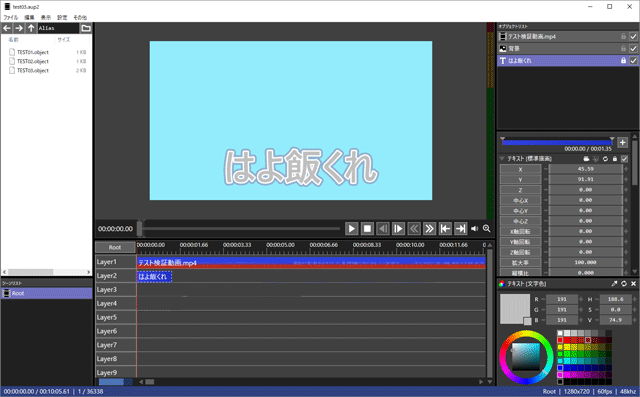Viewport: 640px width, 397px height.
Task: Decrease the G color value
Action: [543, 310]
